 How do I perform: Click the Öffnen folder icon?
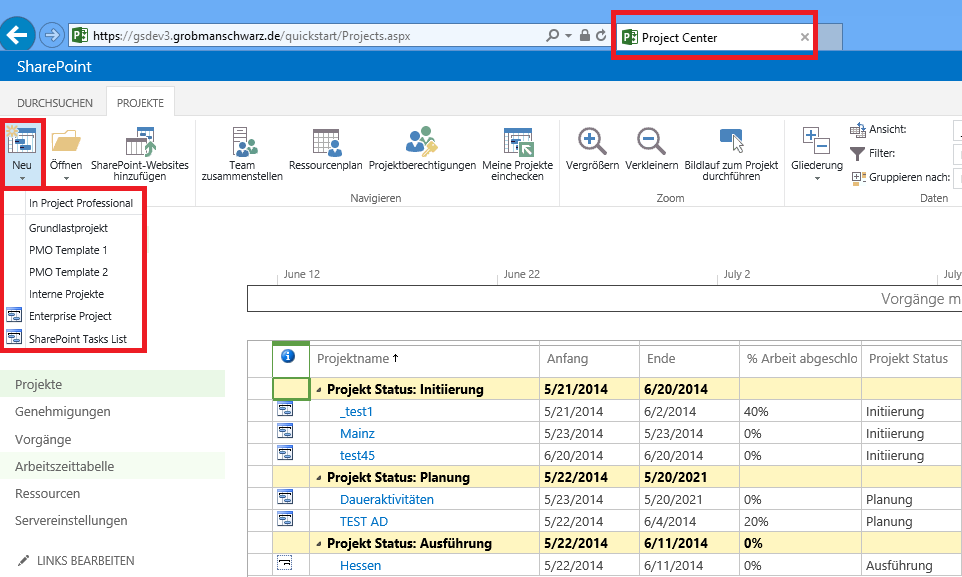[x=66, y=141]
